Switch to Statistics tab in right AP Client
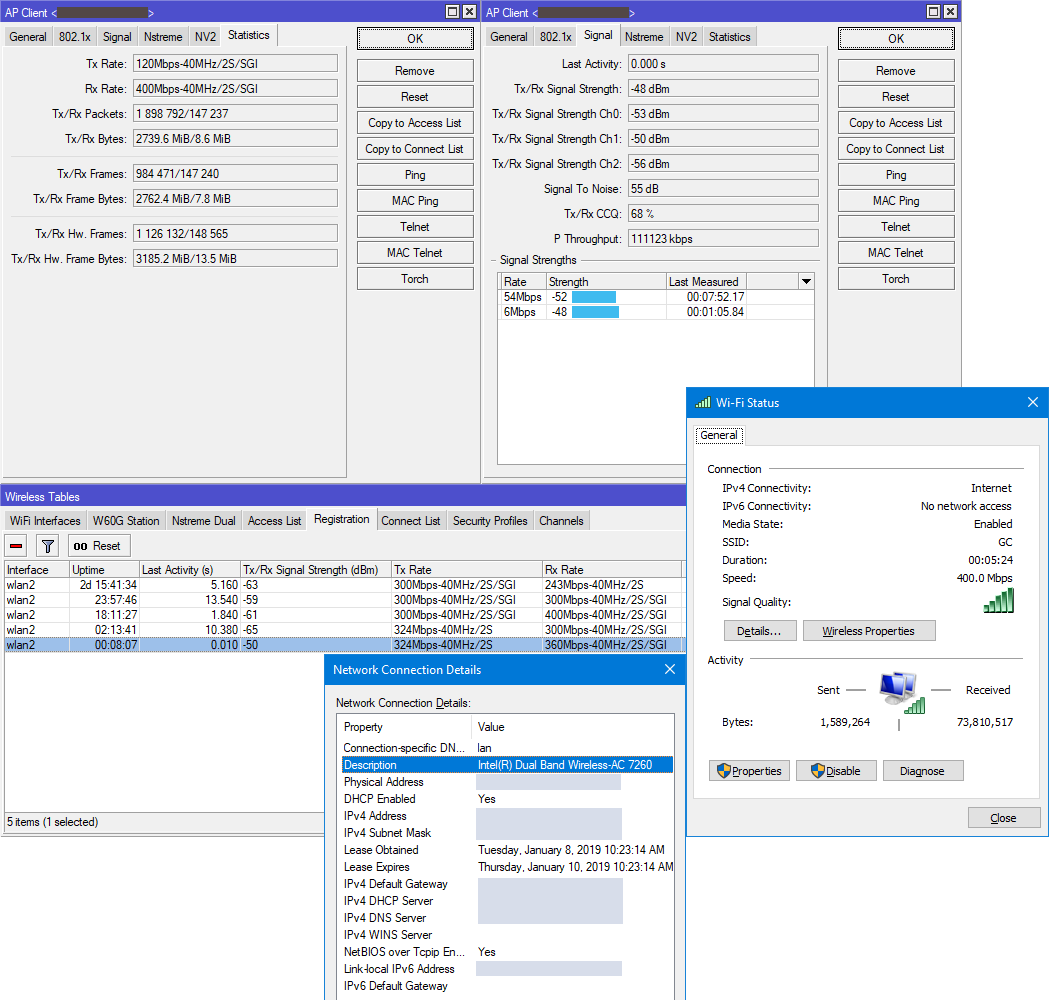Image resolution: width=1049 pixels, height=1000 pixels. [x=729, y=37]
